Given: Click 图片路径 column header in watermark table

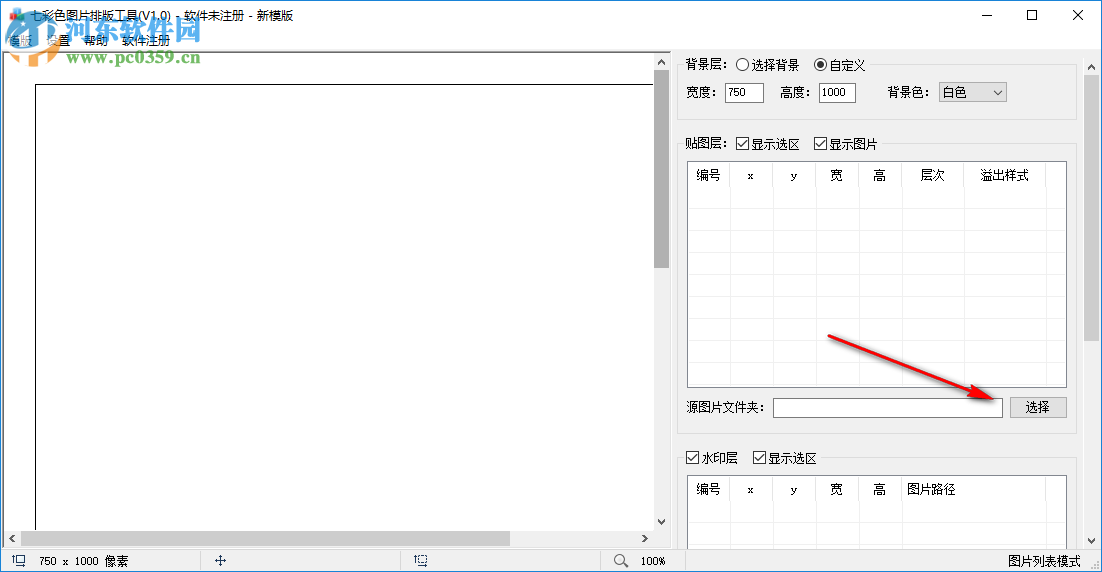Looking at the screenshot, I should click(973, 489).
